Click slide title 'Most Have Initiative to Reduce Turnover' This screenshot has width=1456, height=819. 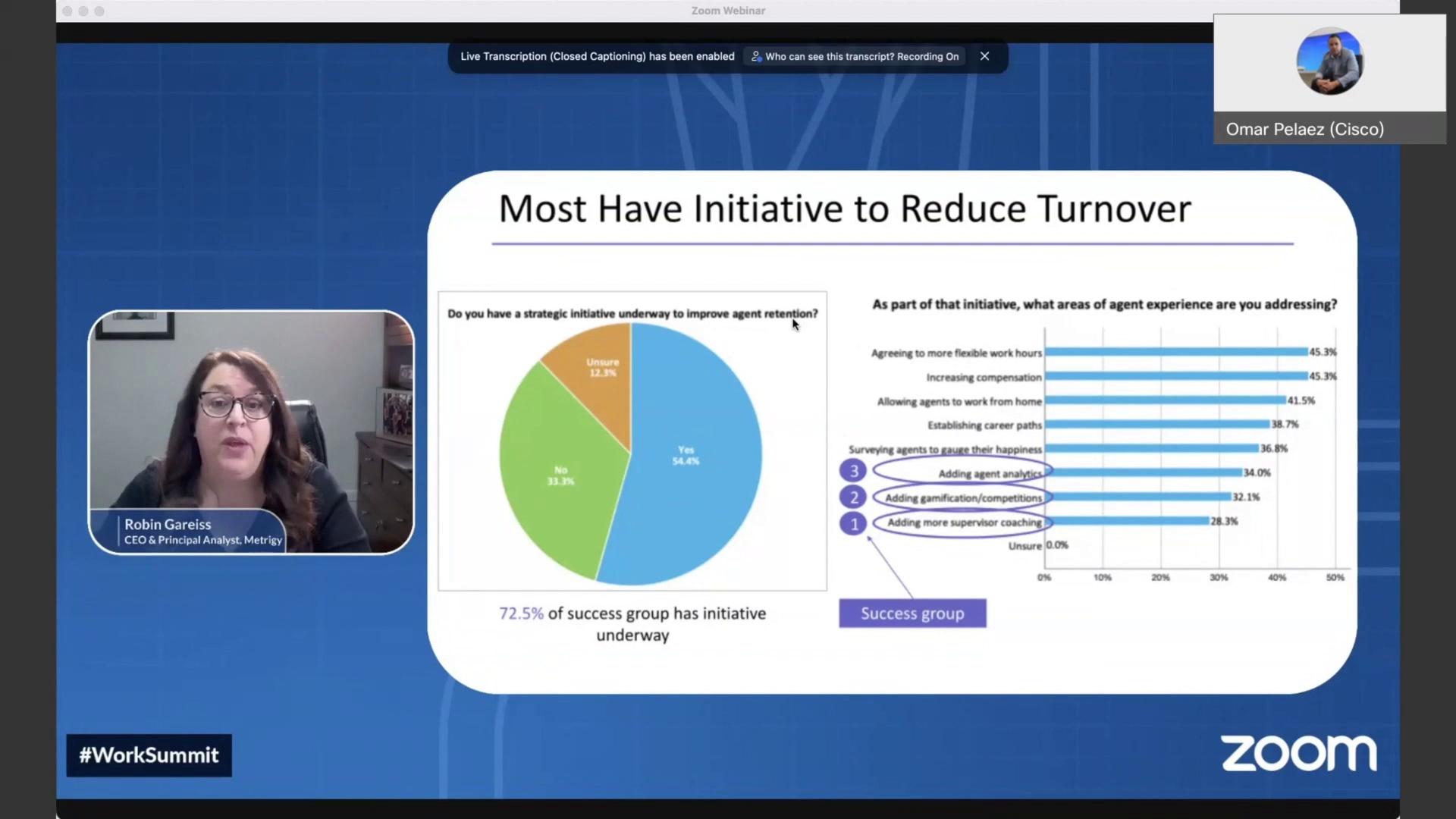(845, 209)
